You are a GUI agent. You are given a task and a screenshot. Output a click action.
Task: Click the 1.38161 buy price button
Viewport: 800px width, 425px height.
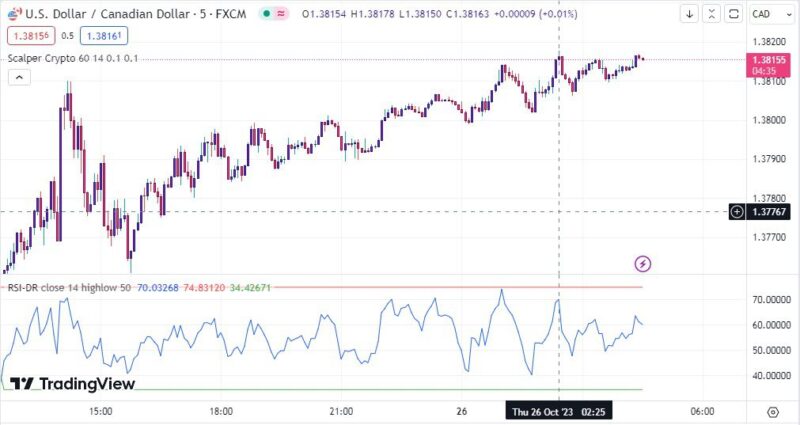104,36
